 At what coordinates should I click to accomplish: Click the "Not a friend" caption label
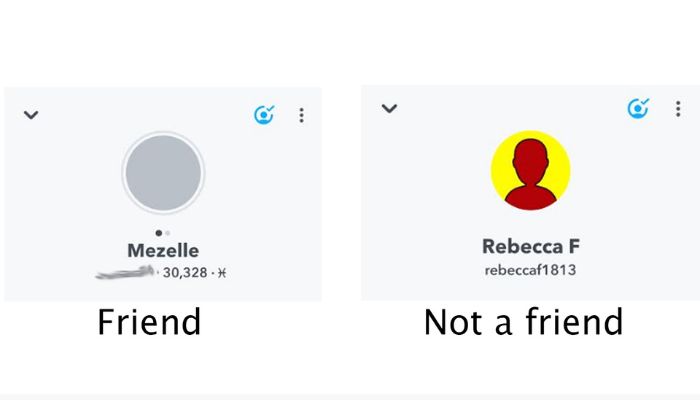click(523, 321)
